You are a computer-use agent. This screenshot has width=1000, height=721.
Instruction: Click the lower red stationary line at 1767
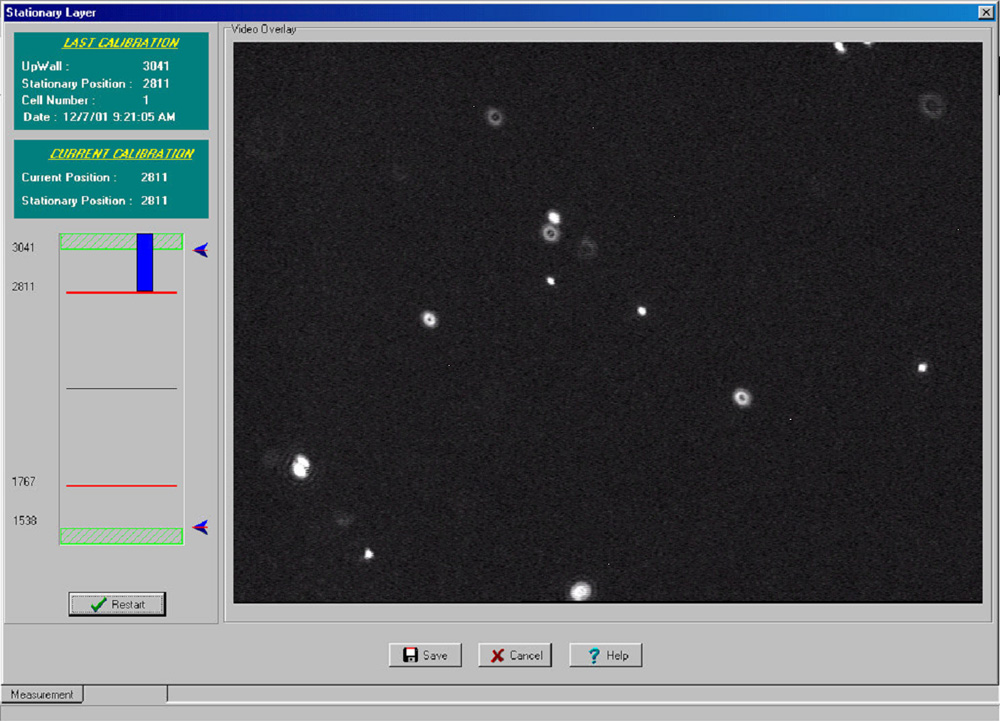(121, 486)
